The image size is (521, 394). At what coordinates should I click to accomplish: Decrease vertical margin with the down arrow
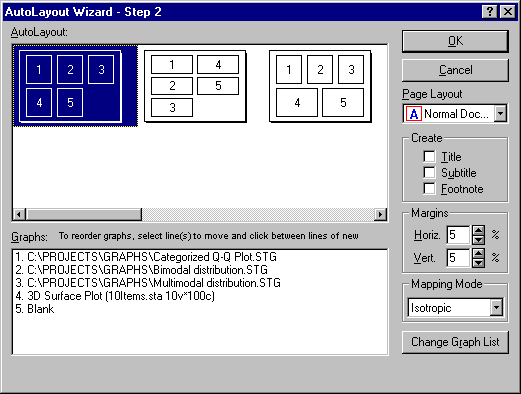[478, 262]
